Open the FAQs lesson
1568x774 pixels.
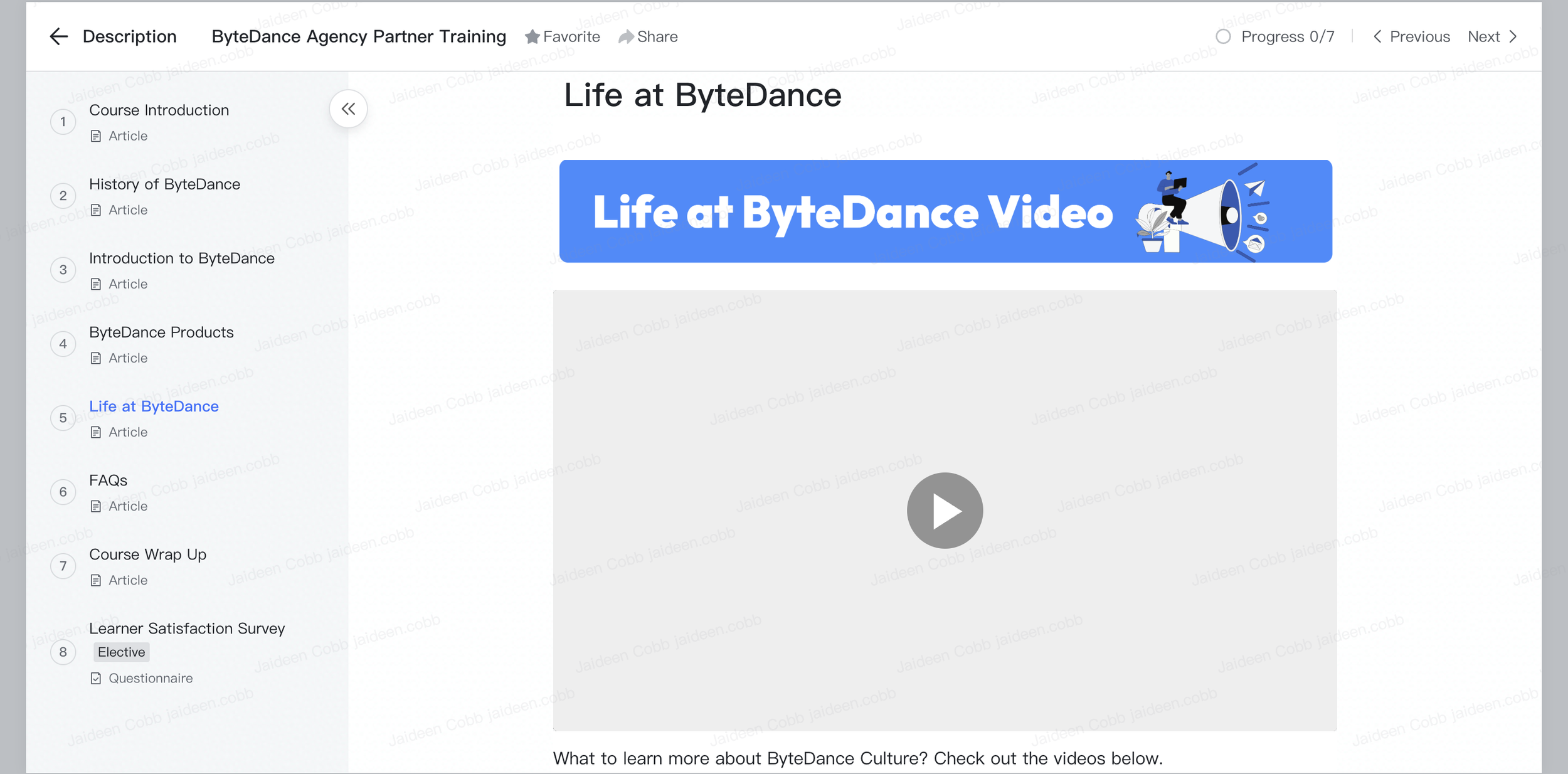(x=108, y=480)
